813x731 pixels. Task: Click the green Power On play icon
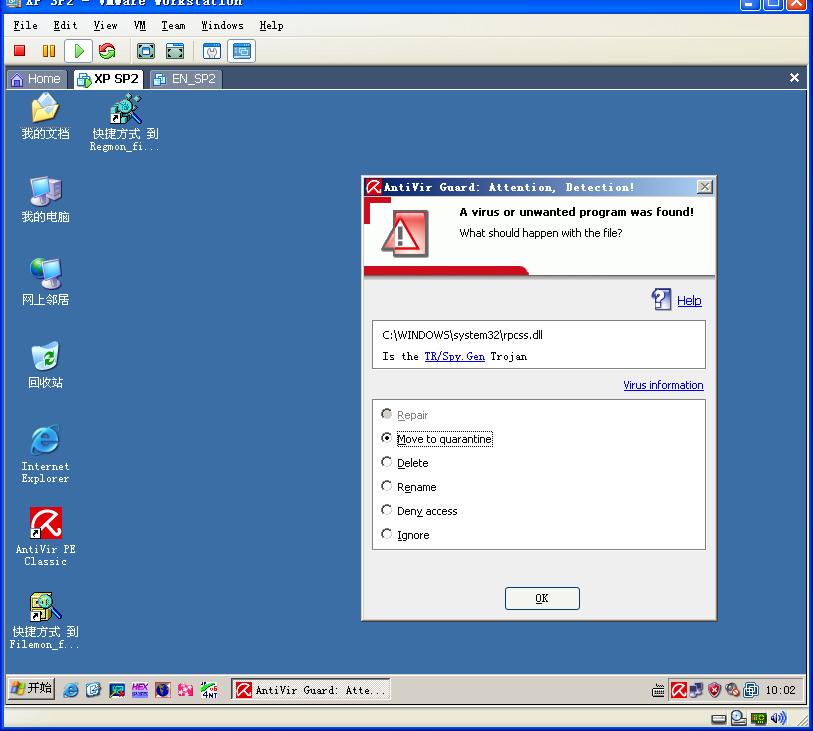(x=79, y=51)
